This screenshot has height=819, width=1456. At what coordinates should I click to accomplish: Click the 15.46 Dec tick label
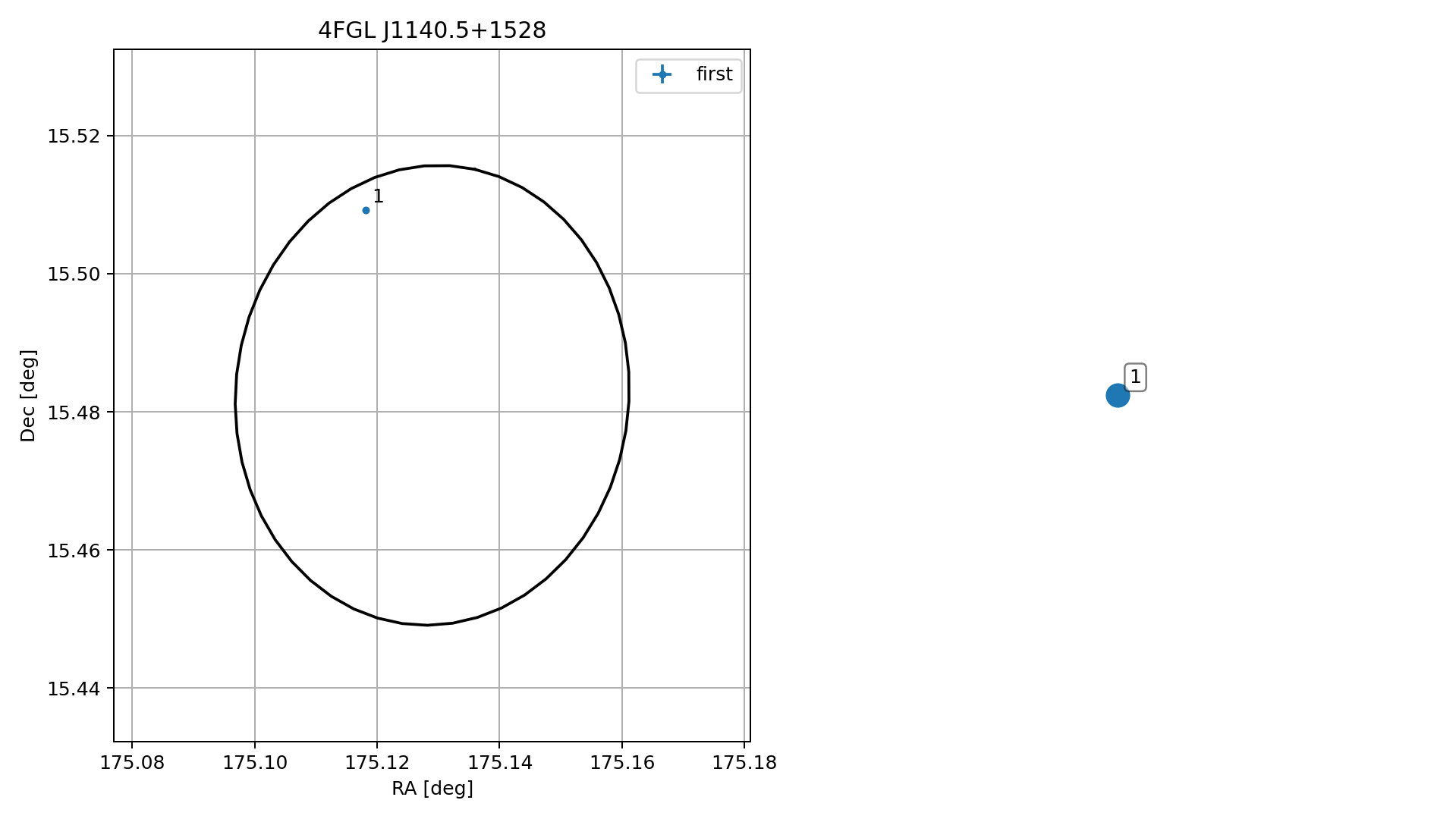tap(74, 551)
